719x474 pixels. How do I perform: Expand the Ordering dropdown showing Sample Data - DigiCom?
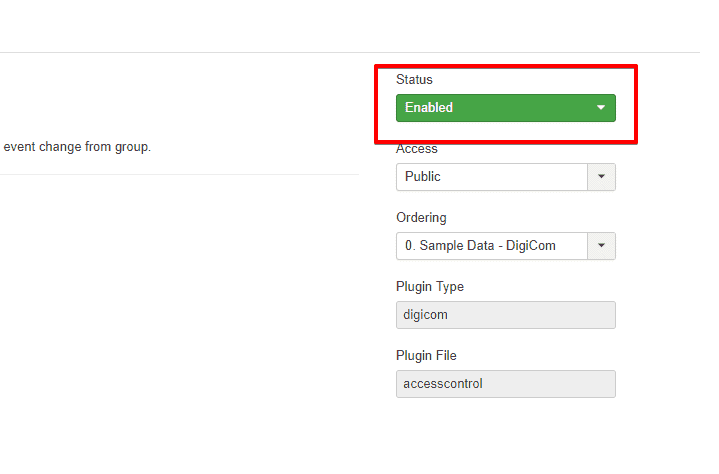click(491, 246)
